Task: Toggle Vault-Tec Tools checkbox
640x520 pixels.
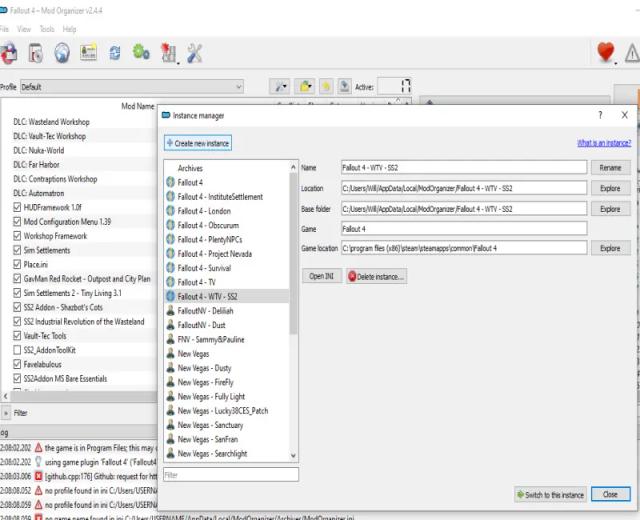Action: tap(17, 336)
